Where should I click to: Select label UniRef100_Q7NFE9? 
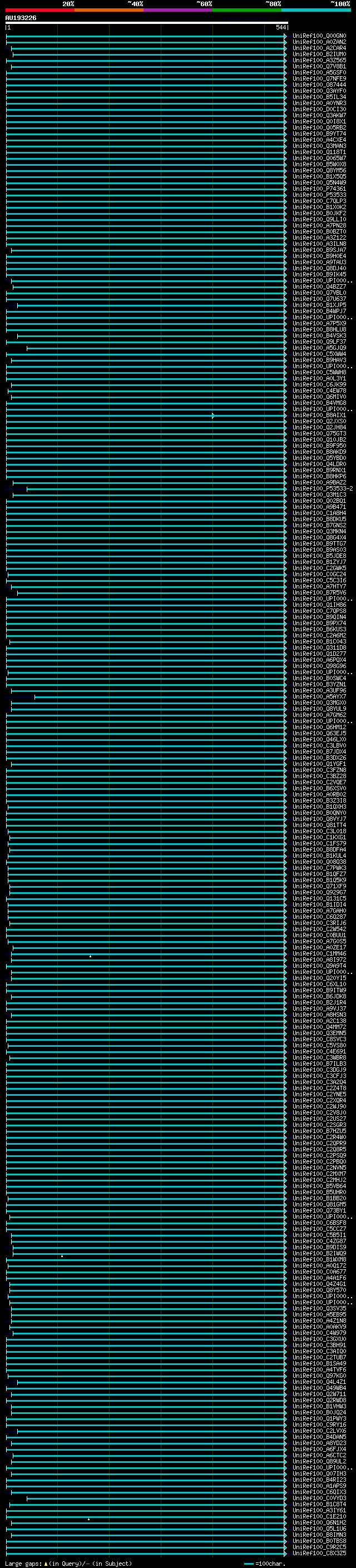click(319, 78)
